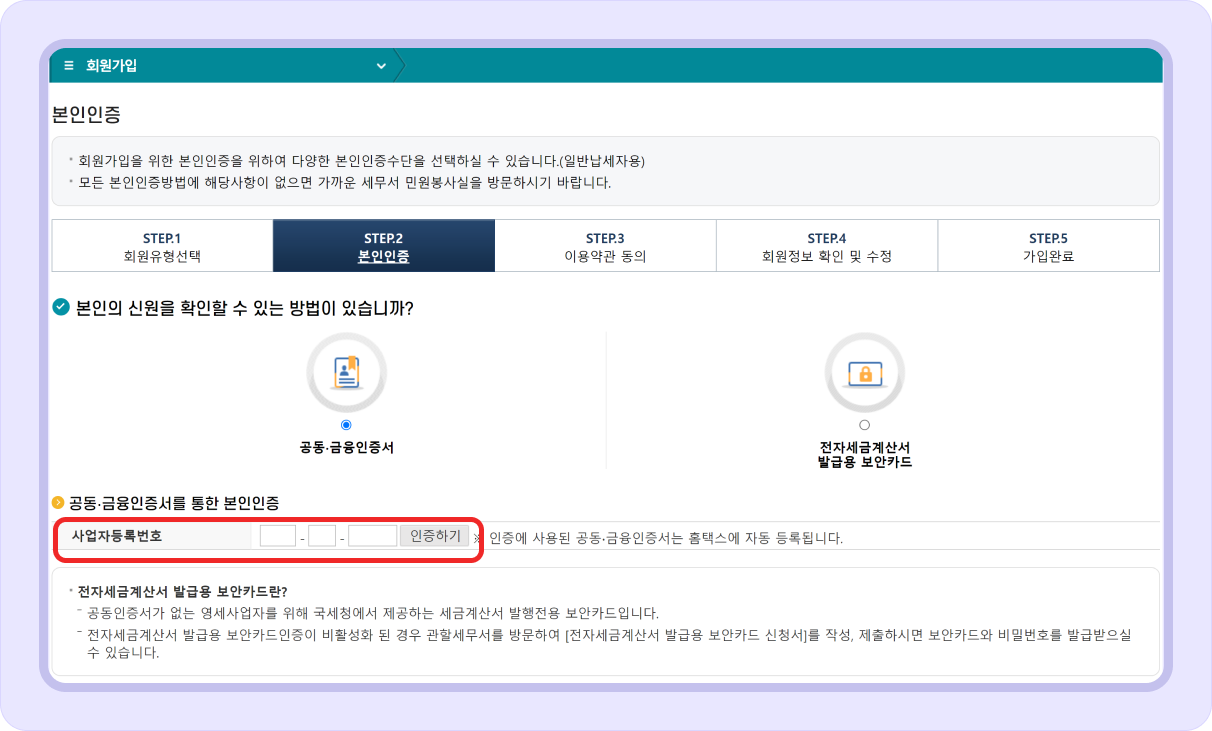The image size is (1212, 731).
Task: Open the hamburger menu in the 회원가입 bar
Action: 68,64
